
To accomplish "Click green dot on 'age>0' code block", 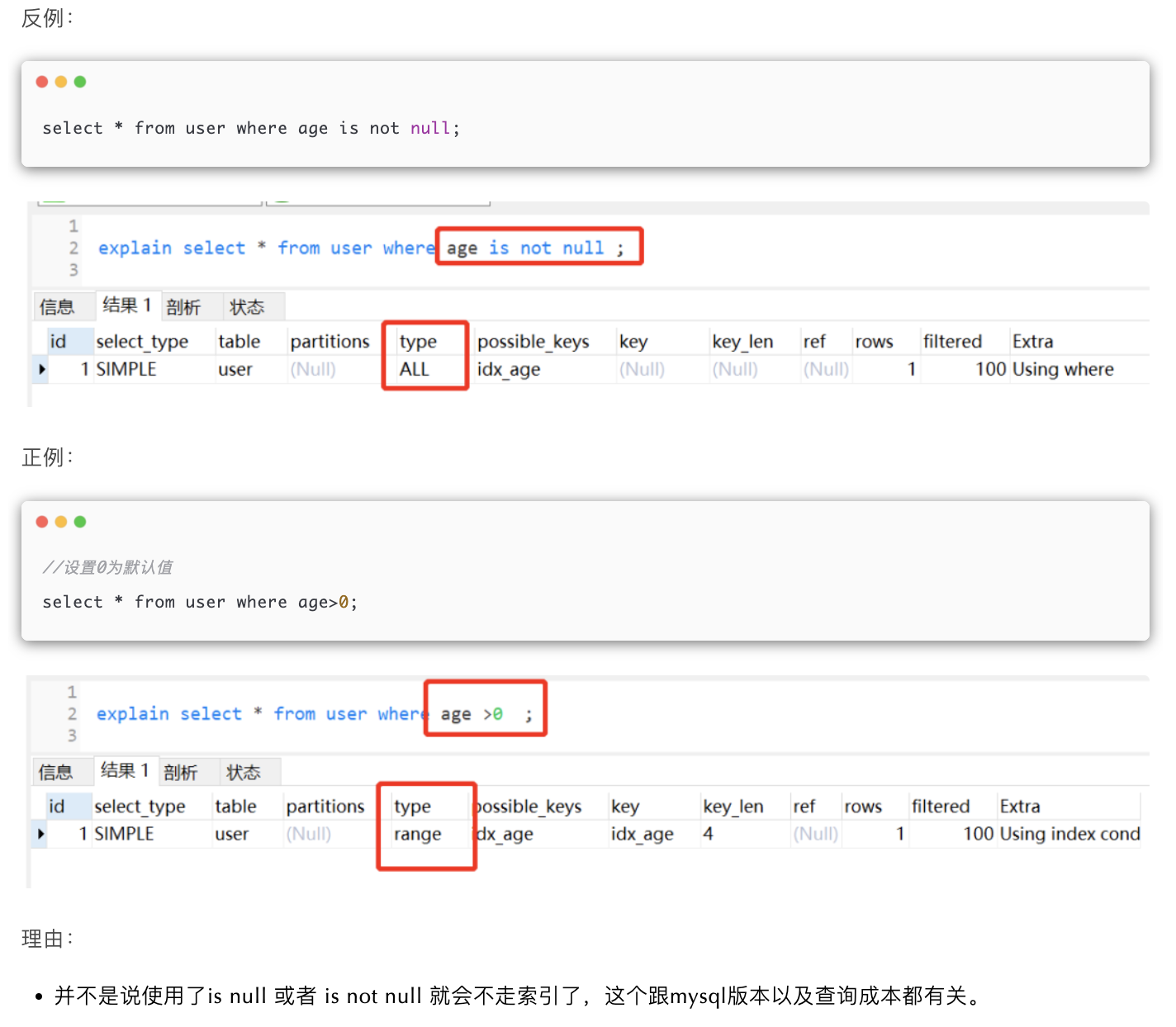I will (80, 522).
